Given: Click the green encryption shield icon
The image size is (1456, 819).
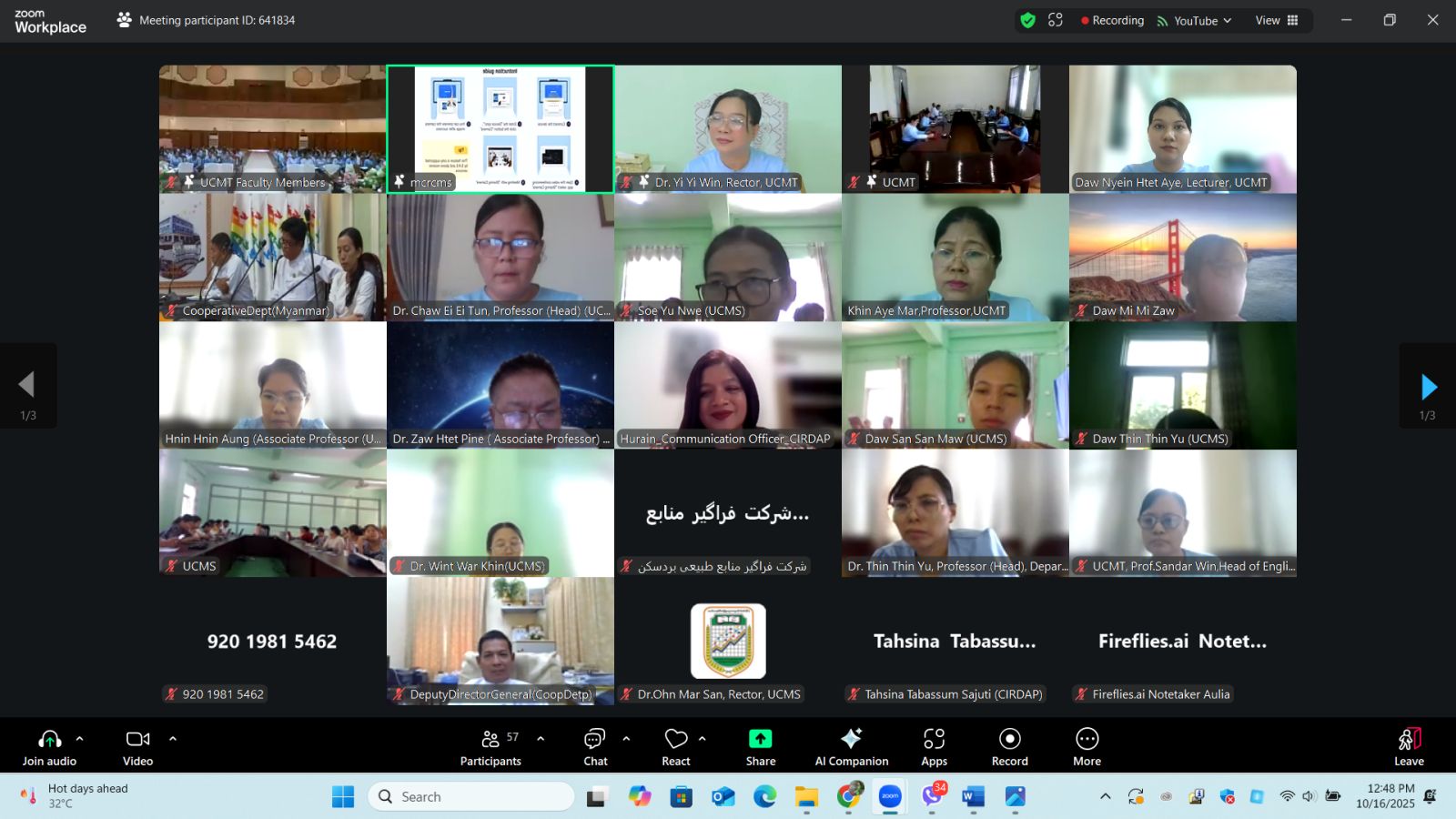Looking at the screenshot, I should coord(1027,20).
